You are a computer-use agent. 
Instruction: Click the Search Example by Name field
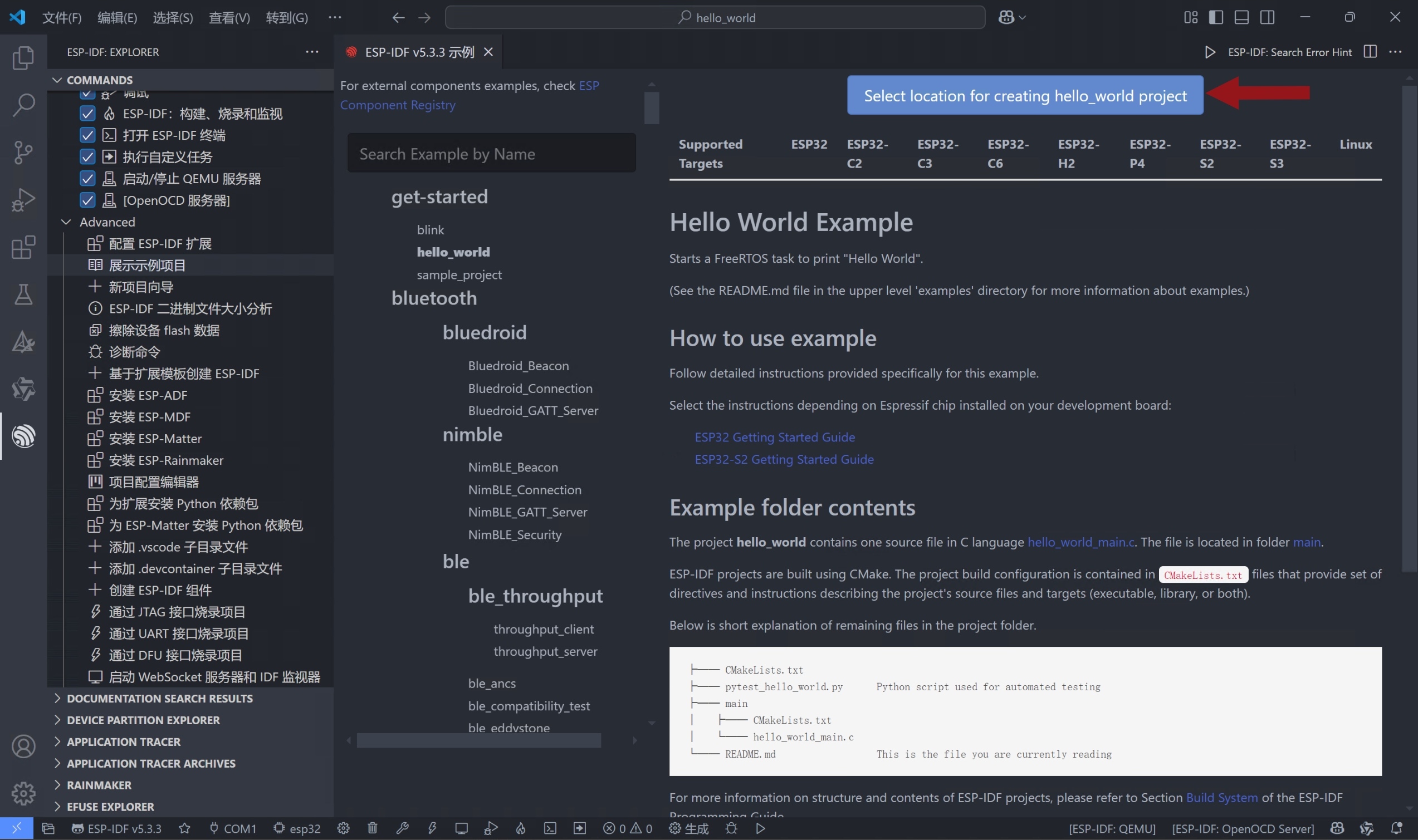tap(492, 154)
